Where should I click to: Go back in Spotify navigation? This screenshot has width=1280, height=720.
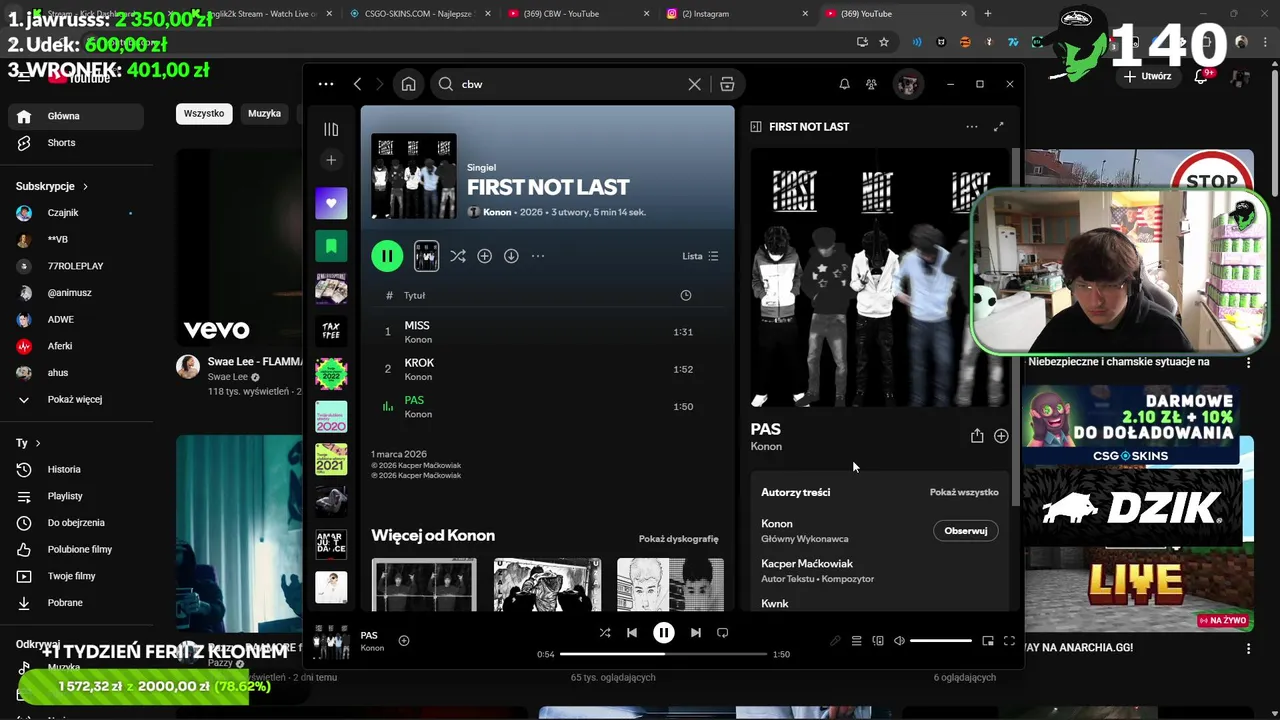coord(357,84)
